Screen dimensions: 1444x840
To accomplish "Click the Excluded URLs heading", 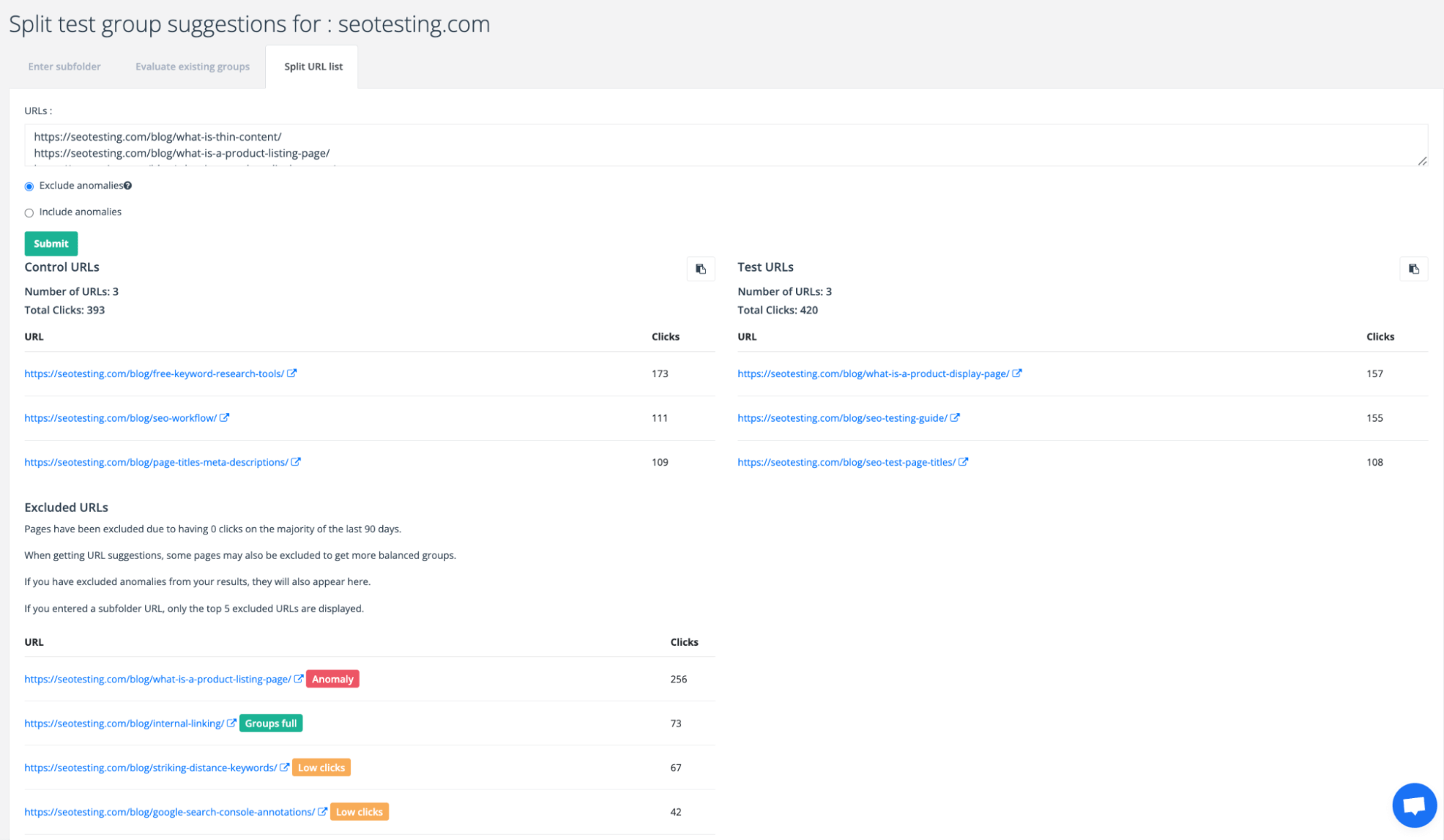I will pos(66,507).
